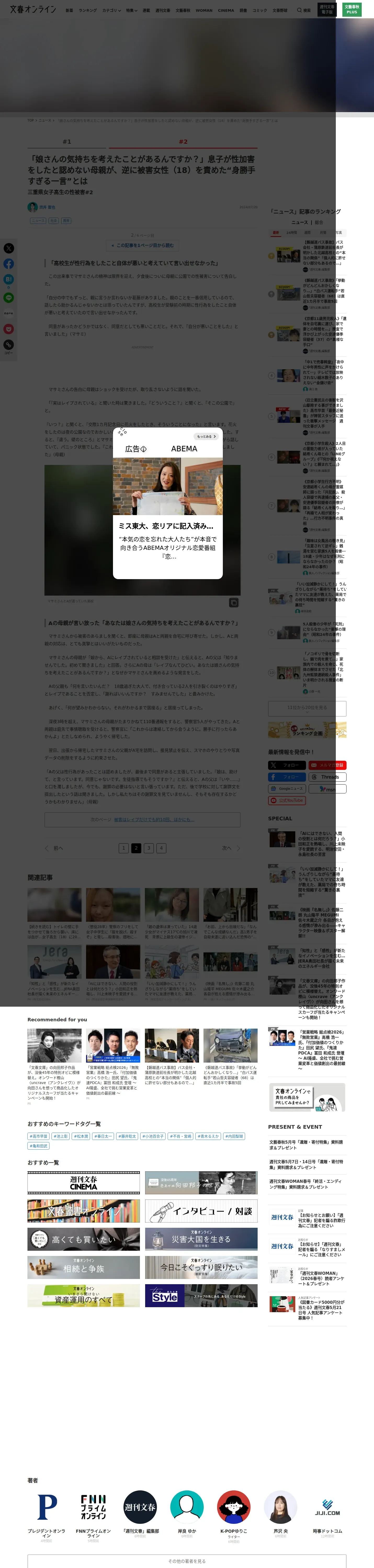The image size is (374, 1568).
Task: Open CINEMA in the top navigation
Action: pyautogui.click(x=226, y=10)
